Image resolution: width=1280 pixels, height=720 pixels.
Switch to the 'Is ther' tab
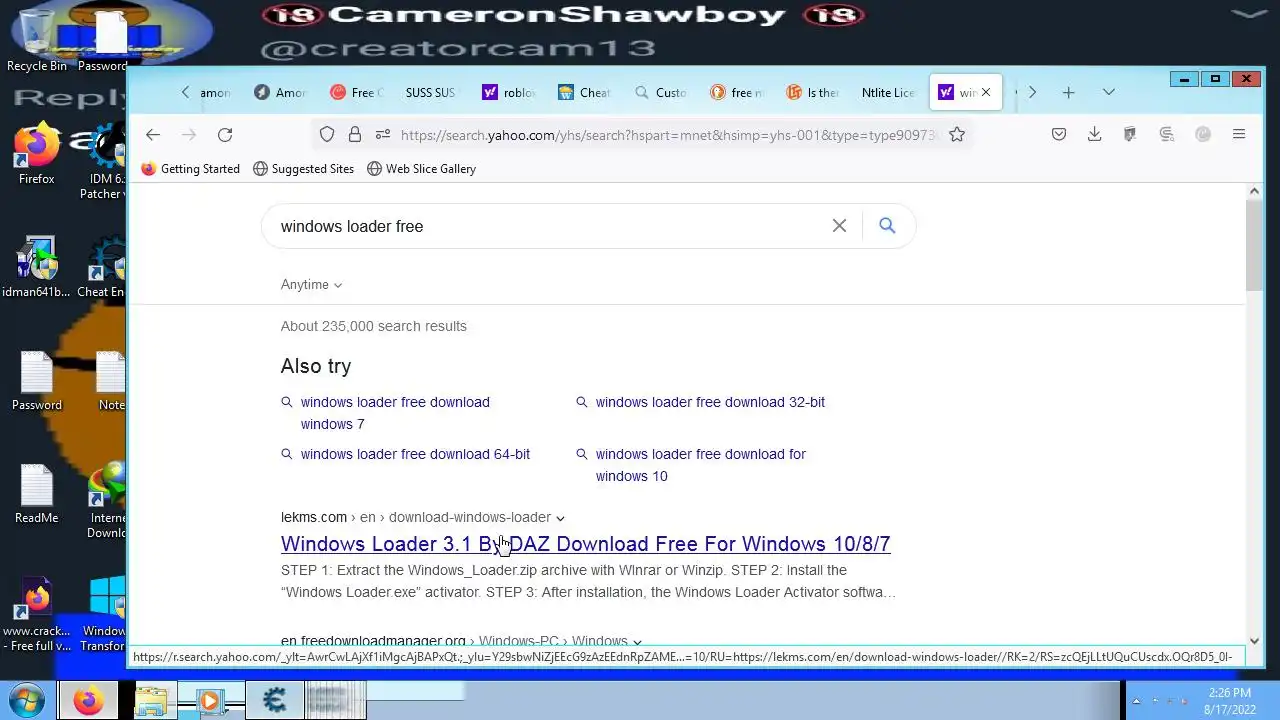813,93
